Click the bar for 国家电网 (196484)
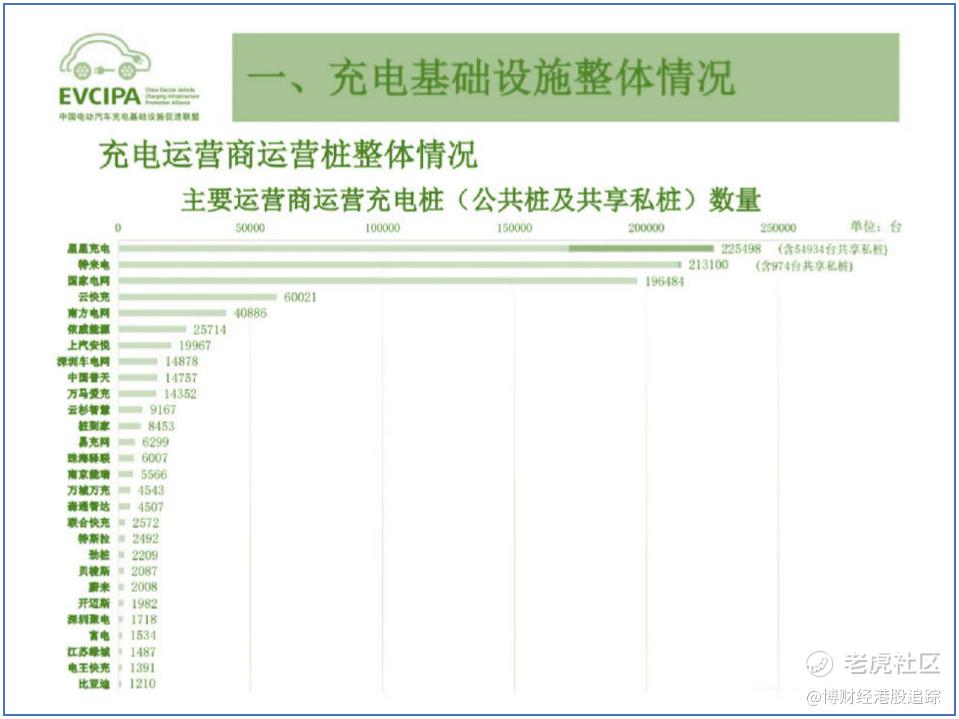Viewport: 959px width, 719px height. tap(377, 281)
